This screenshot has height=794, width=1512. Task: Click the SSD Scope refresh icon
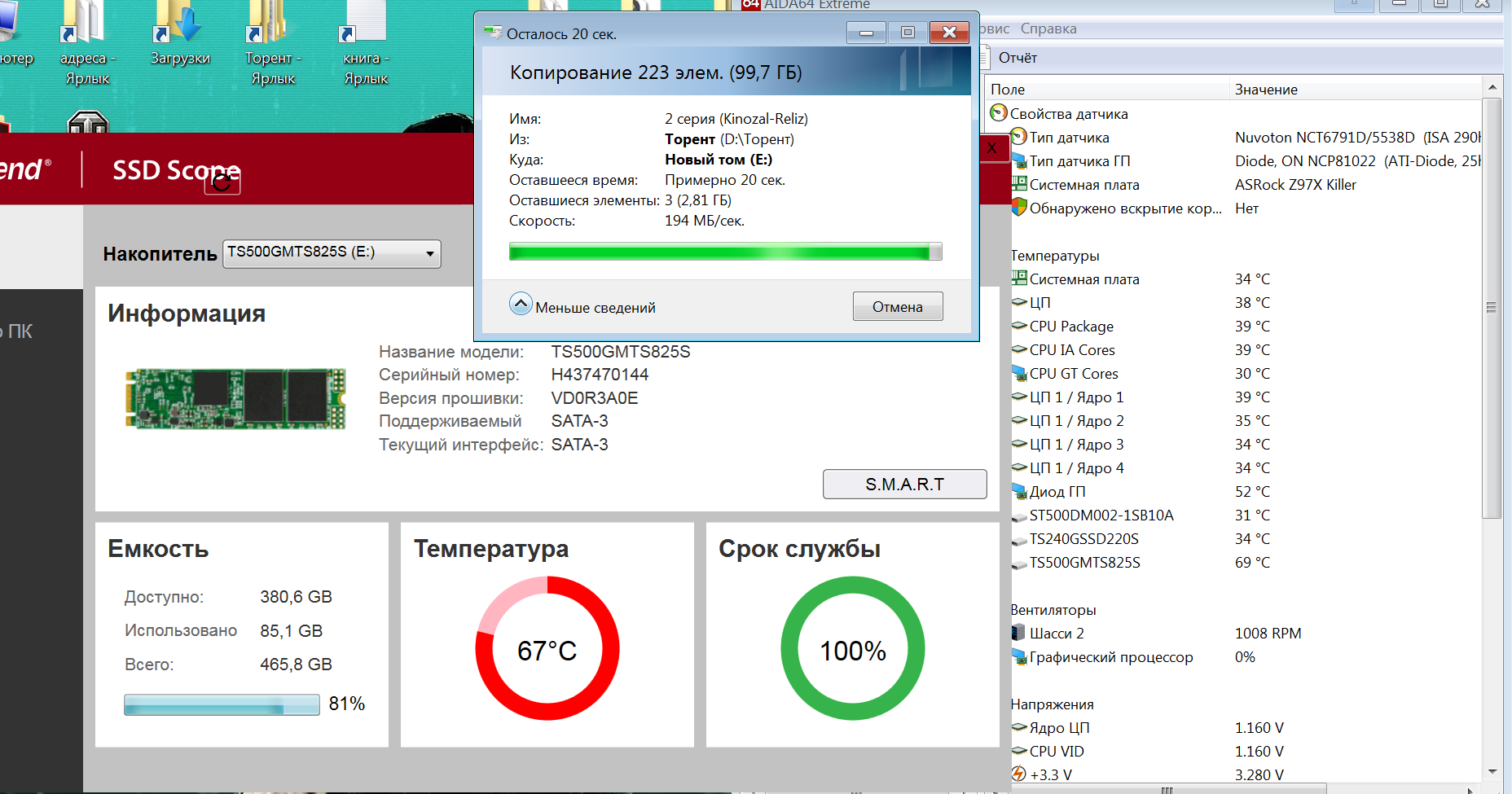tap(222, 182)
